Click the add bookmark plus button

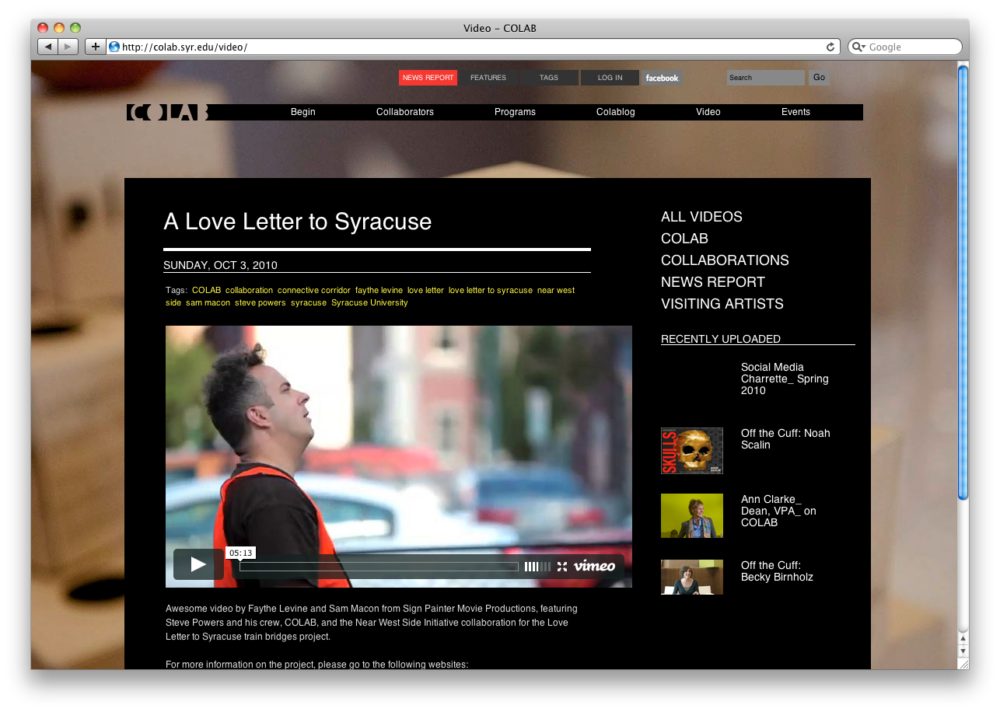tap(95, 47)
